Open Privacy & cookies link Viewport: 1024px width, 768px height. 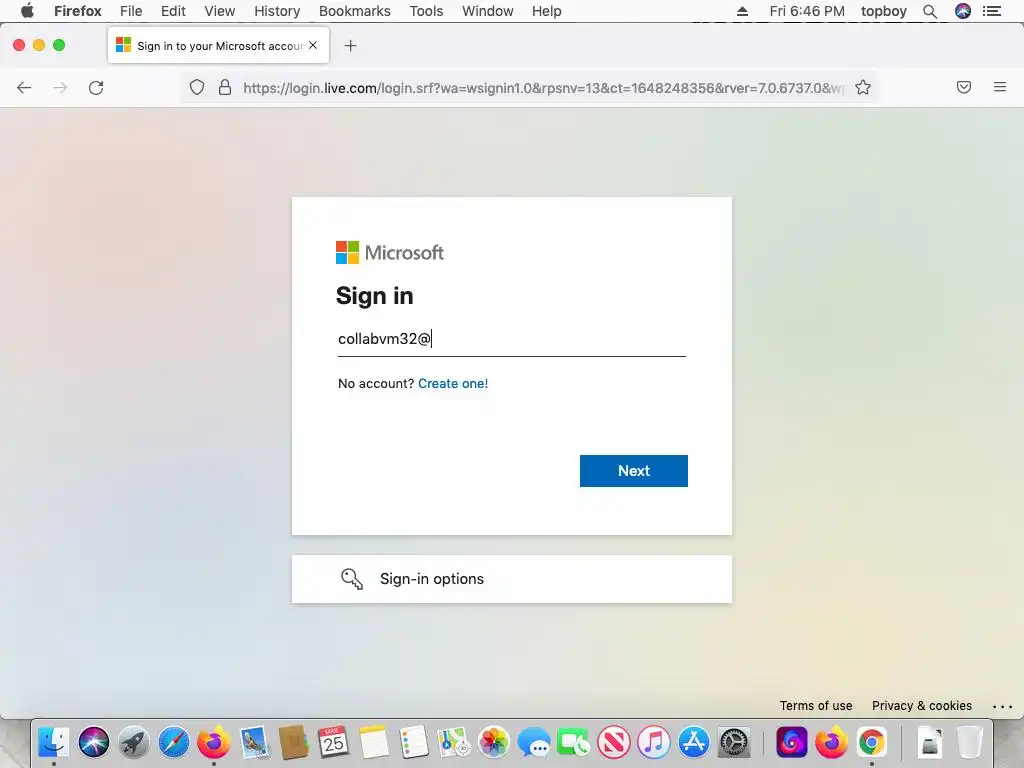(x=921, y=705)
